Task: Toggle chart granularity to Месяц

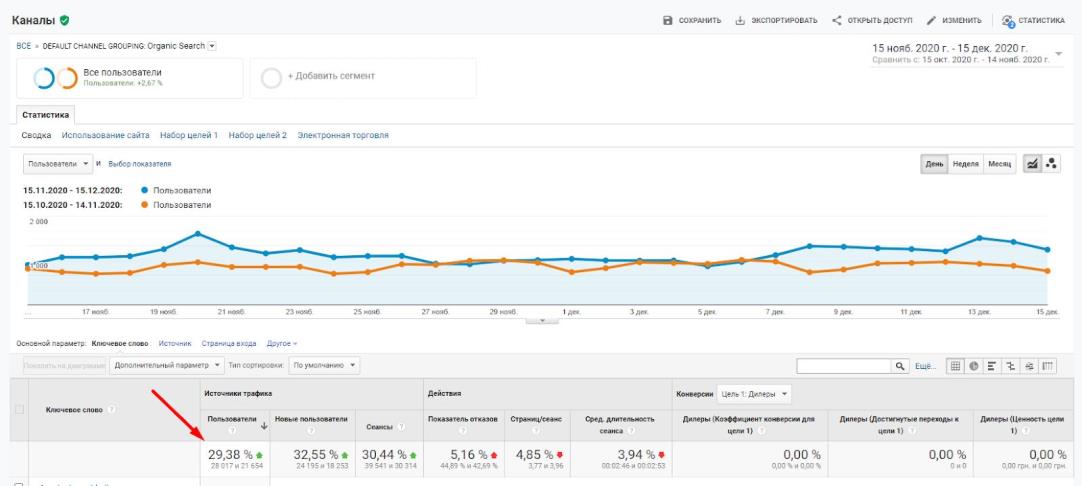Action: click(x=999, y=164)
